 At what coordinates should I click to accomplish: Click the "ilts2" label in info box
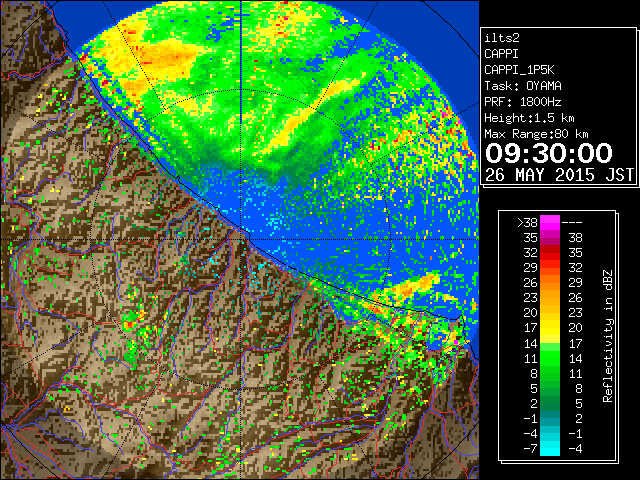click(502, 38)
